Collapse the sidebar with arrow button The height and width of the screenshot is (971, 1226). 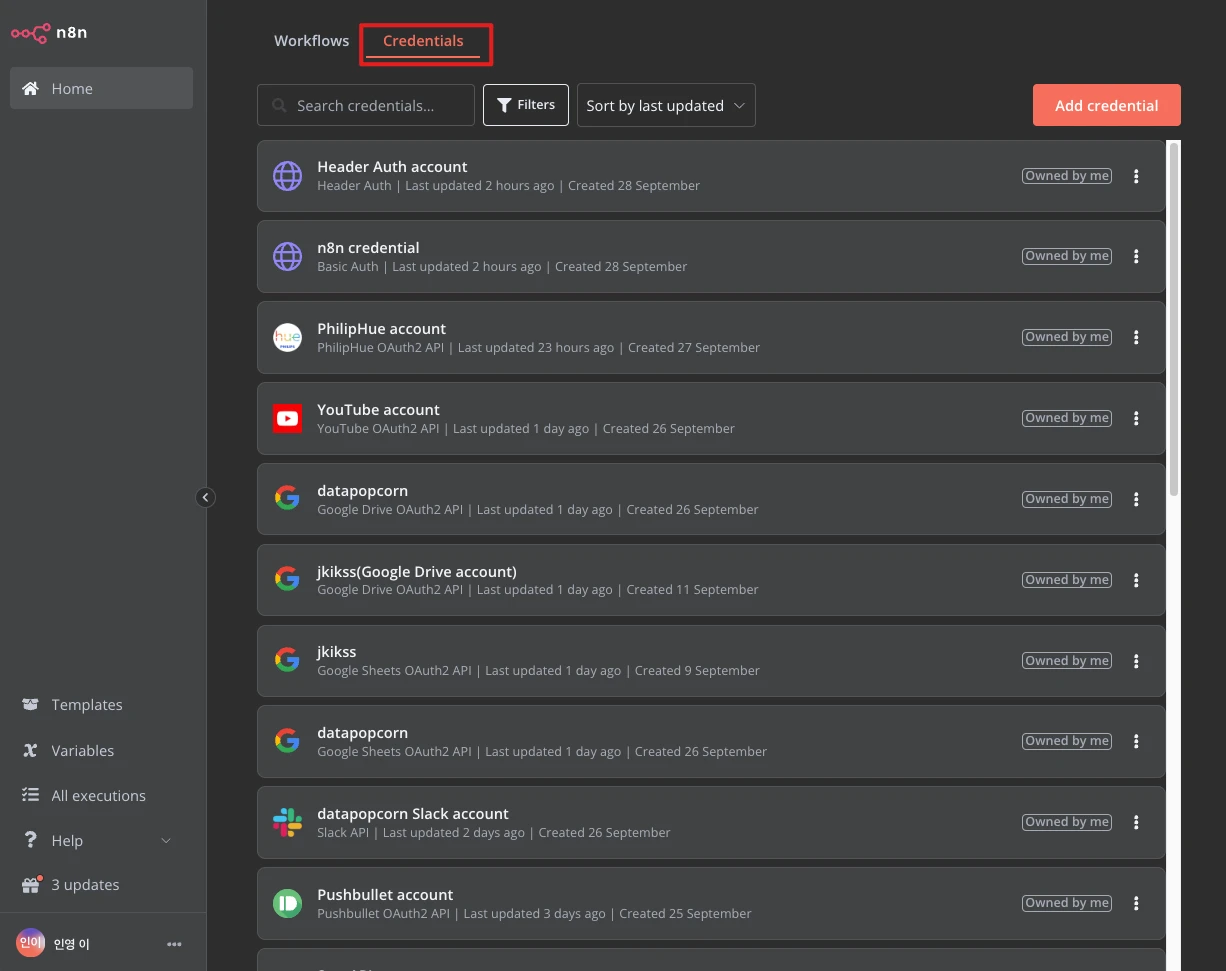pyautogui.click(x=206, y=497)
